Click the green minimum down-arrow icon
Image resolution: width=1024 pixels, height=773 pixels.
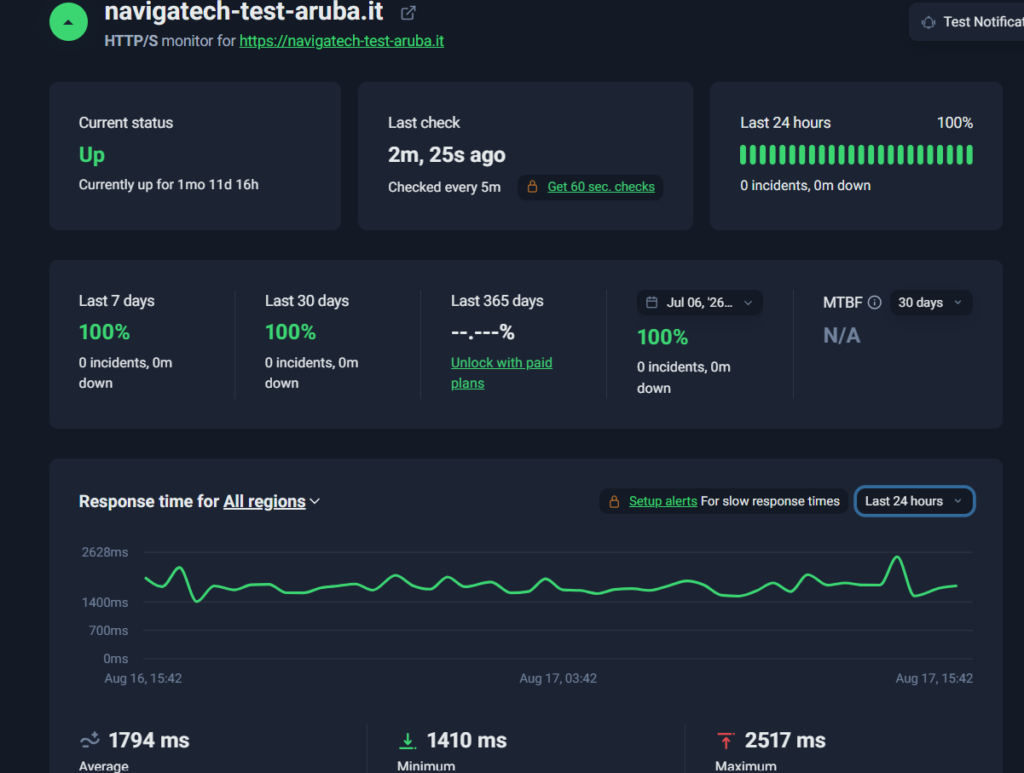(x=408, y=740)
